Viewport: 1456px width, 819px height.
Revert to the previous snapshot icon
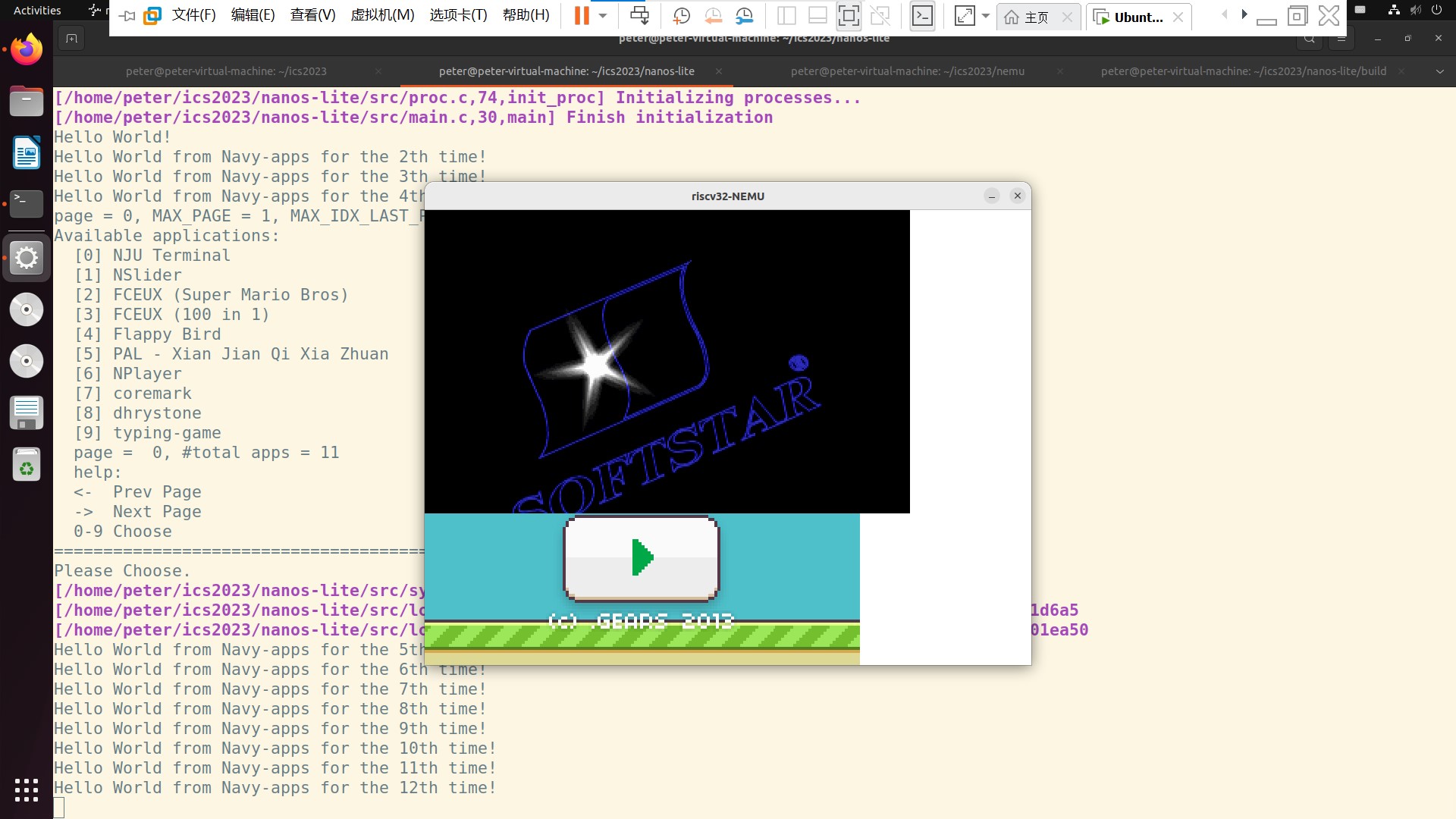pyautogui.click(x=713, y=16)
